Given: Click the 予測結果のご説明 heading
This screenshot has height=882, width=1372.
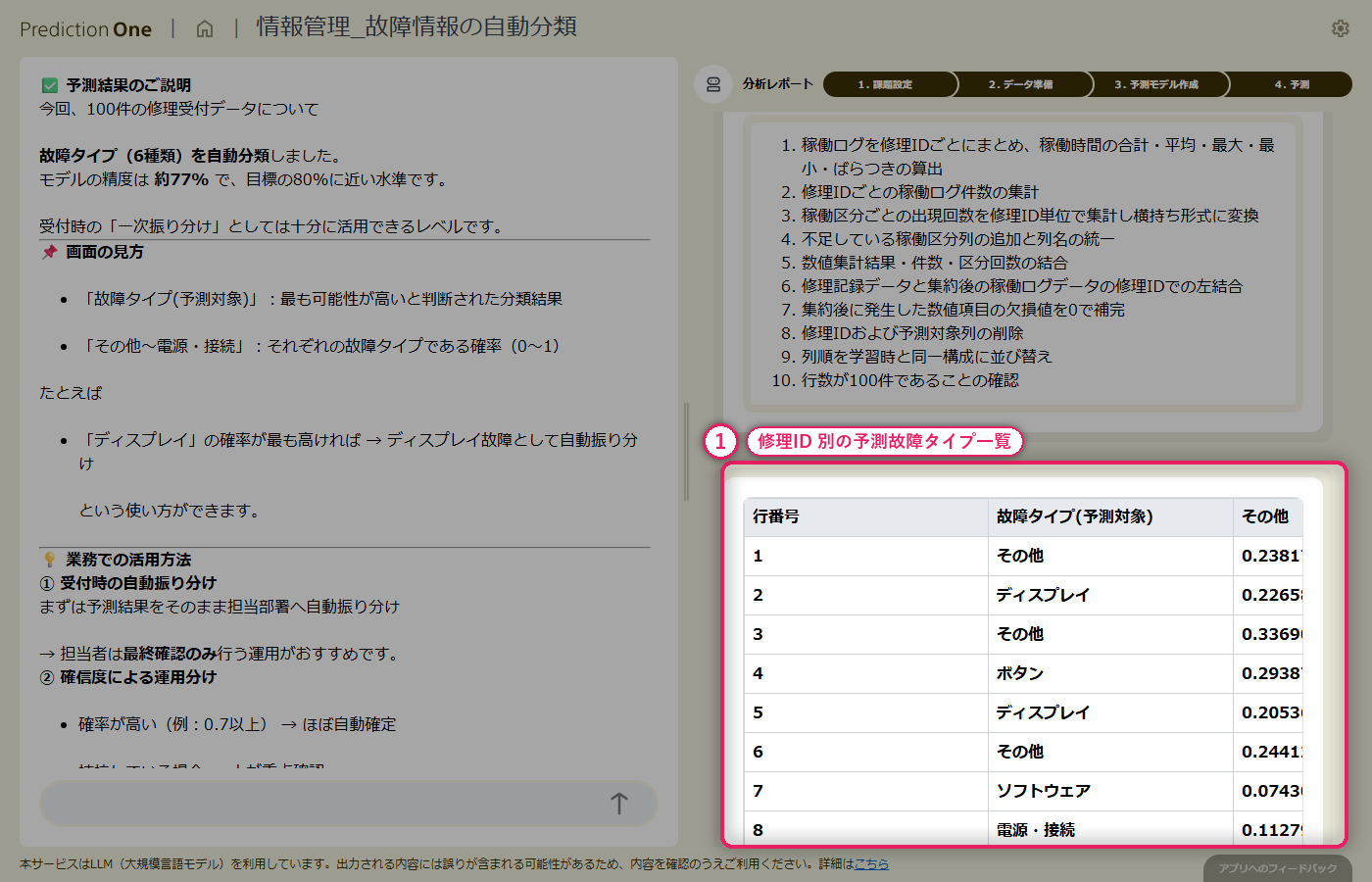Looking at the screenshot, I should (x=128, y=85).
